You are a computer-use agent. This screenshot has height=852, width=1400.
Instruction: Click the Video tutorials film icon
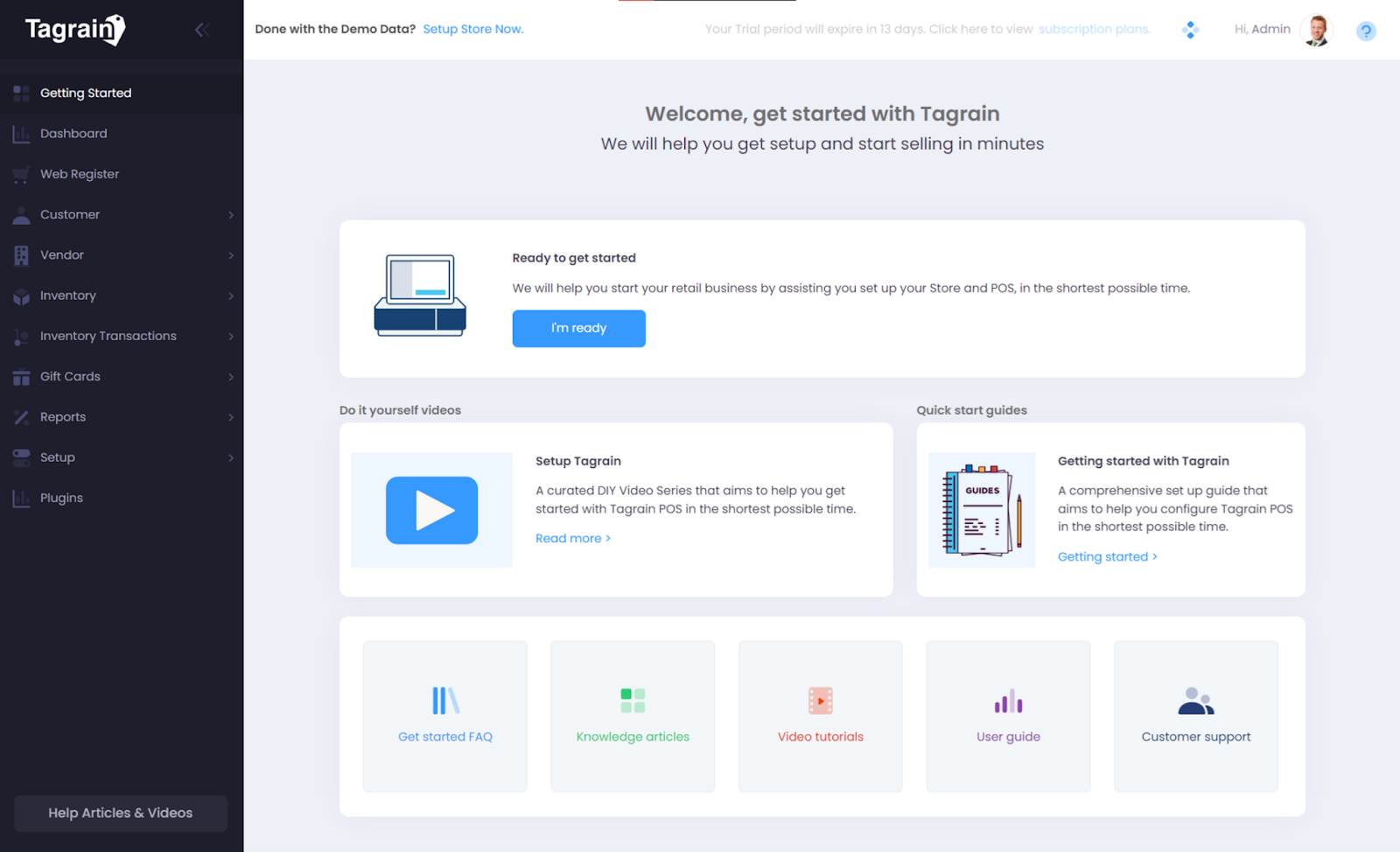[x=821, y=701]
